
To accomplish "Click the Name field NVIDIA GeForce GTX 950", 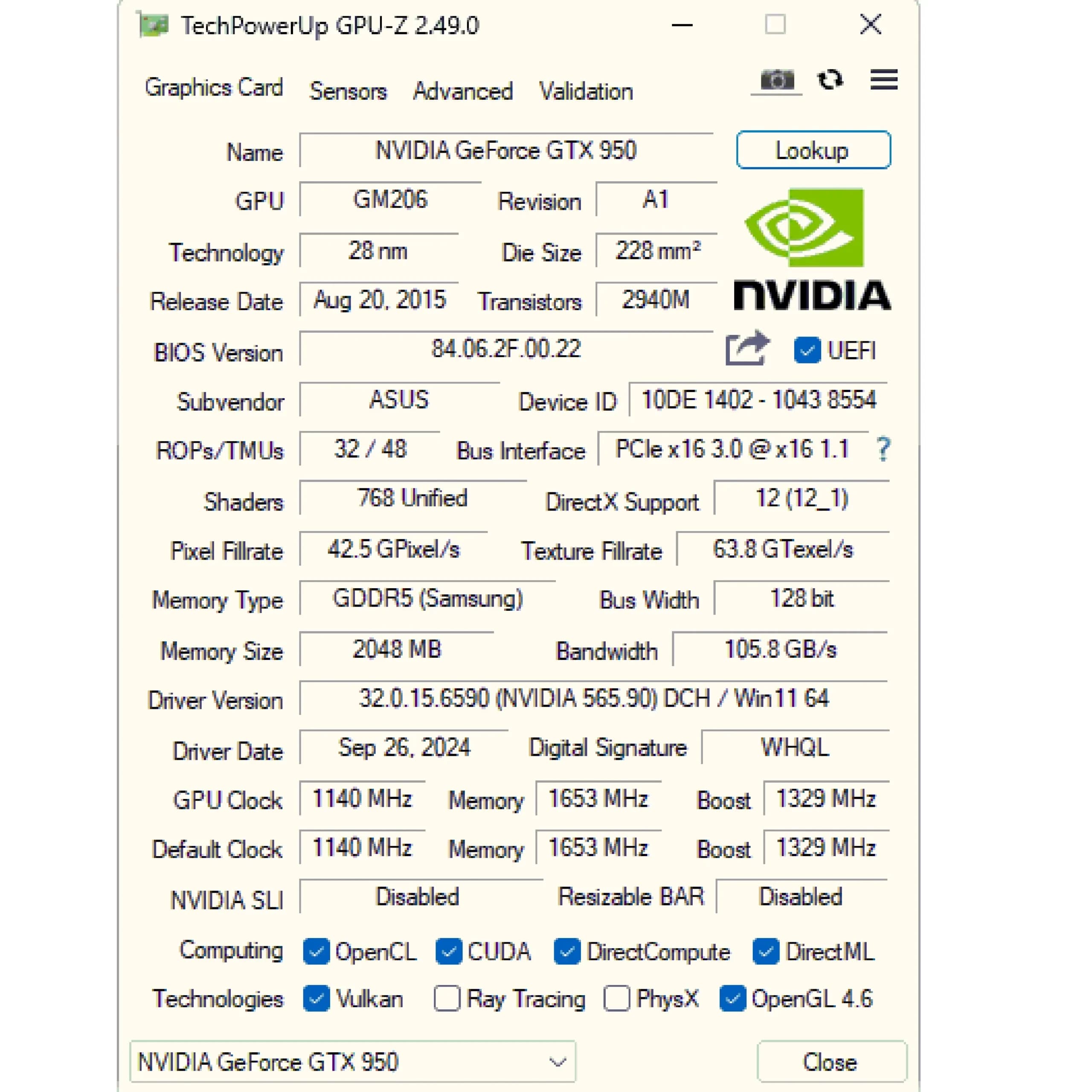I will click(506, 150).
